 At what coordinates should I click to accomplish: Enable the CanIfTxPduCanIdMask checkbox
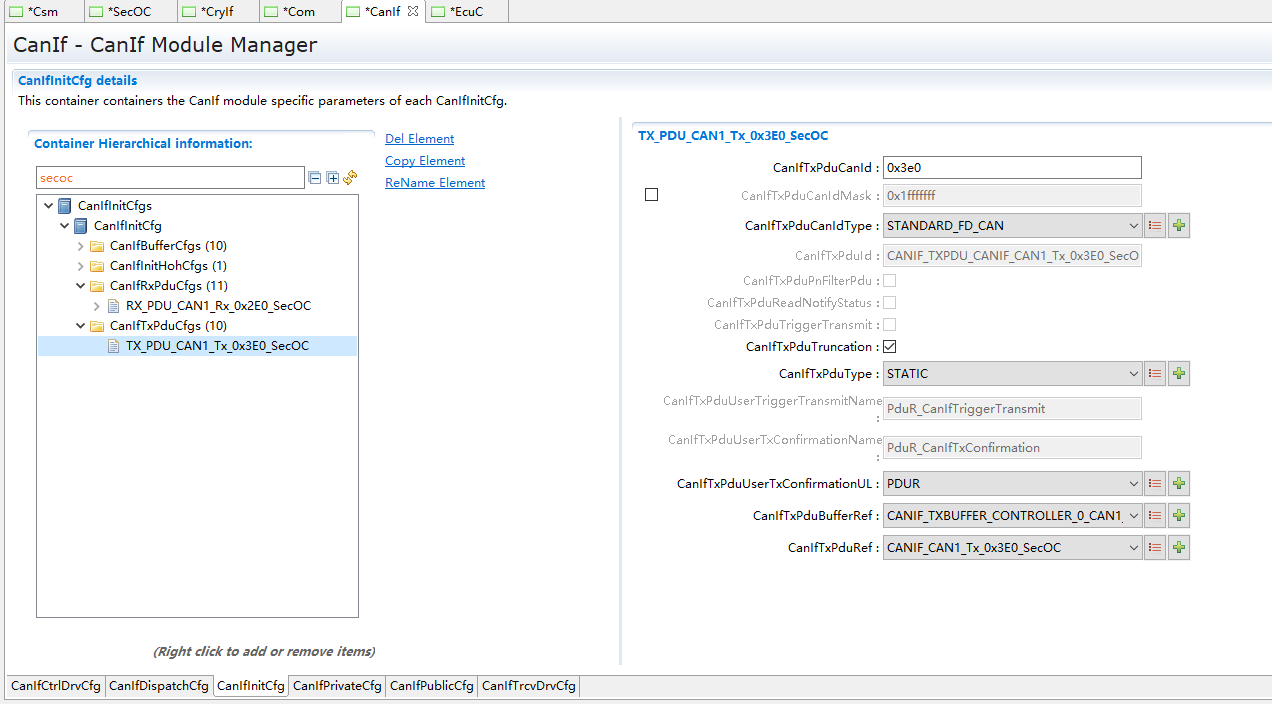[651, 195]
